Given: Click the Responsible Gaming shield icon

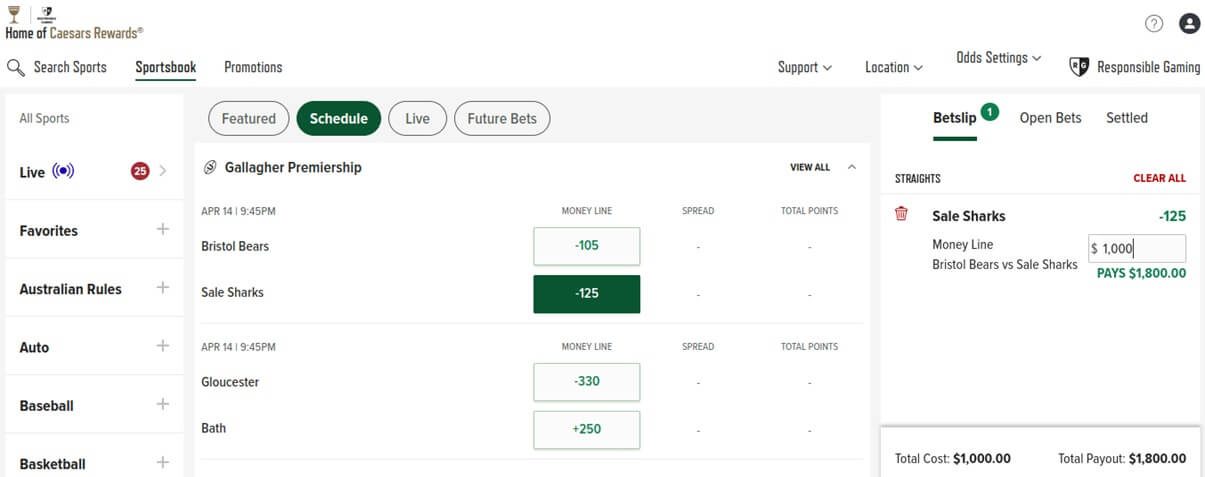Looking at the screenshot, I should (x=1079, y=67).
